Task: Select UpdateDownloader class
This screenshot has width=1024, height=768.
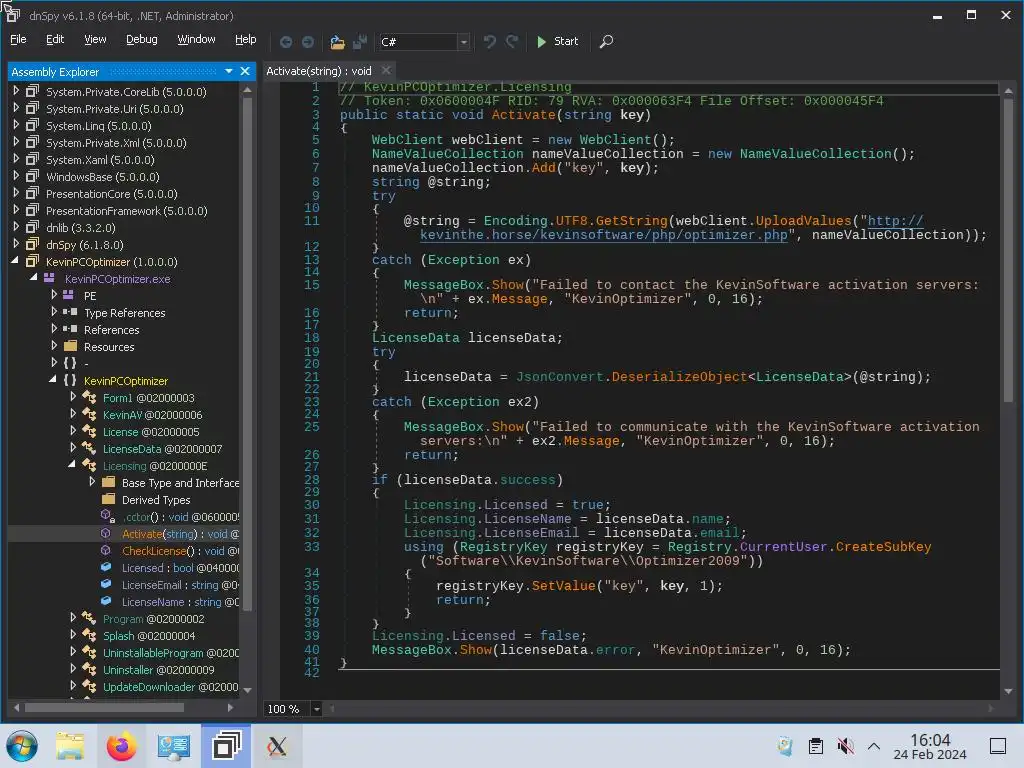Action: click(x=170, y=686)
